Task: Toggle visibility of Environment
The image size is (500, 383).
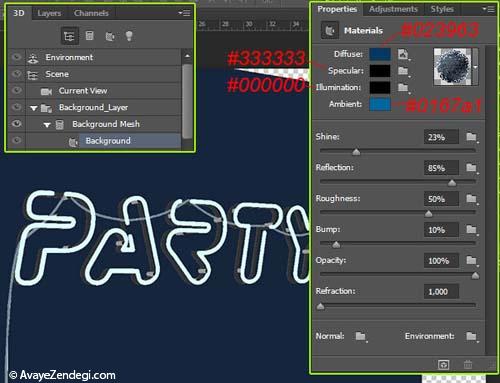Action: pos(16,57)
